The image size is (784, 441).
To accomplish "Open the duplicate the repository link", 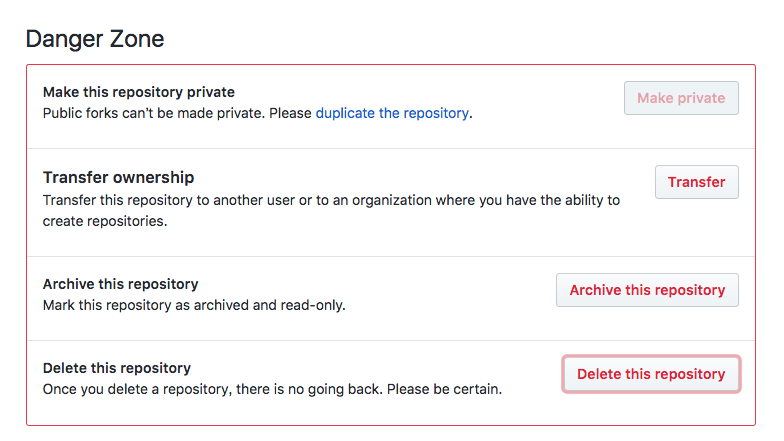I will click(x=392, y=114).
